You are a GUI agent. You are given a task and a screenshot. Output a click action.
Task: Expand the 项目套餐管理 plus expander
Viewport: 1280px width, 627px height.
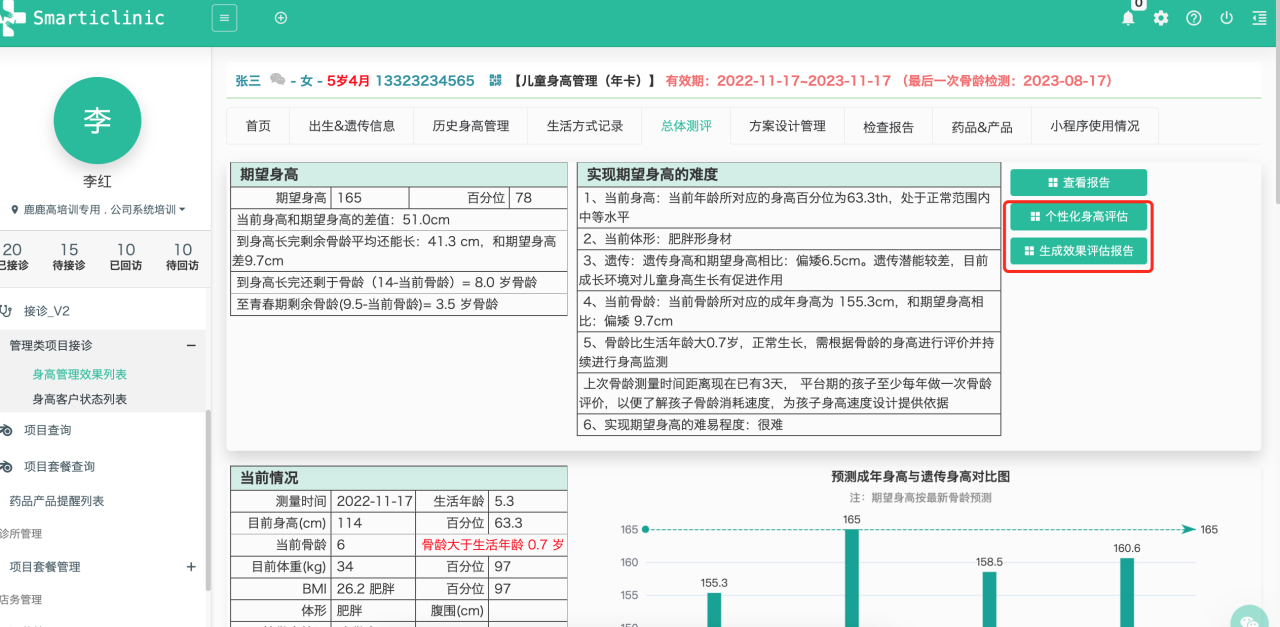point(191,566)
